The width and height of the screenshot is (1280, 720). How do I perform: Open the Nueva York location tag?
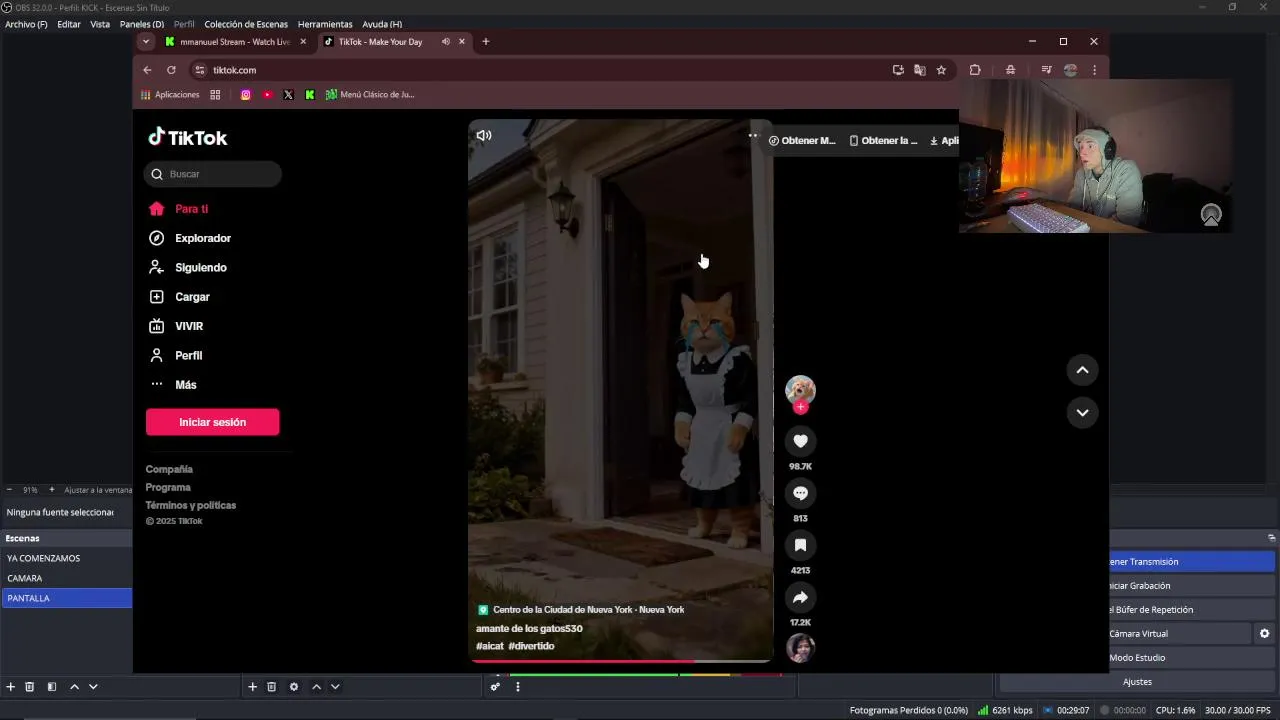[581, 609]
